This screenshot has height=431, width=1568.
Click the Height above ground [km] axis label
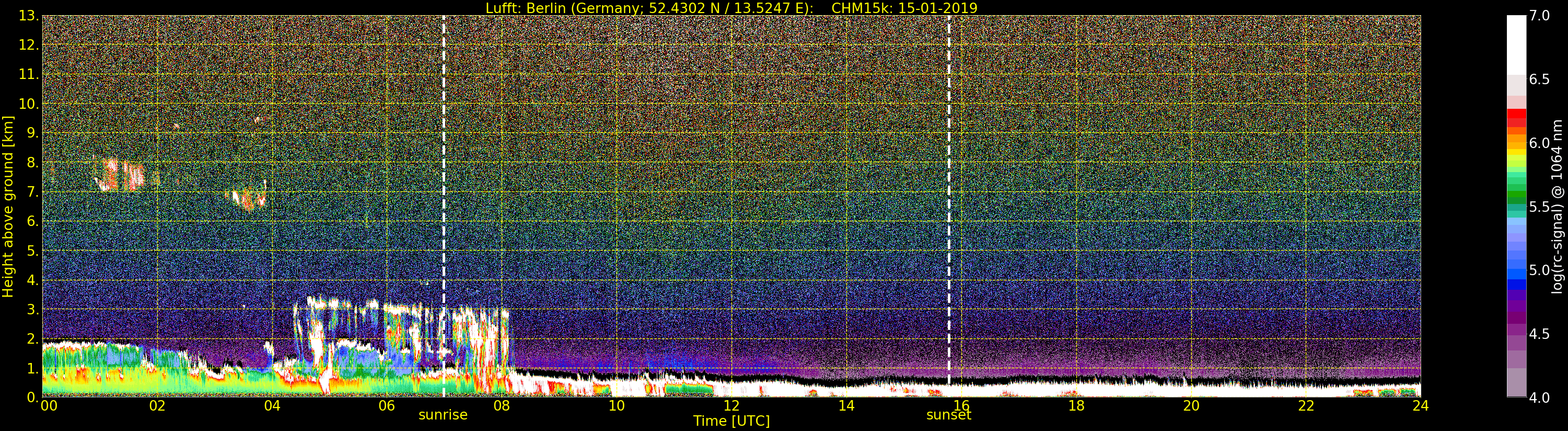(8, 206)
